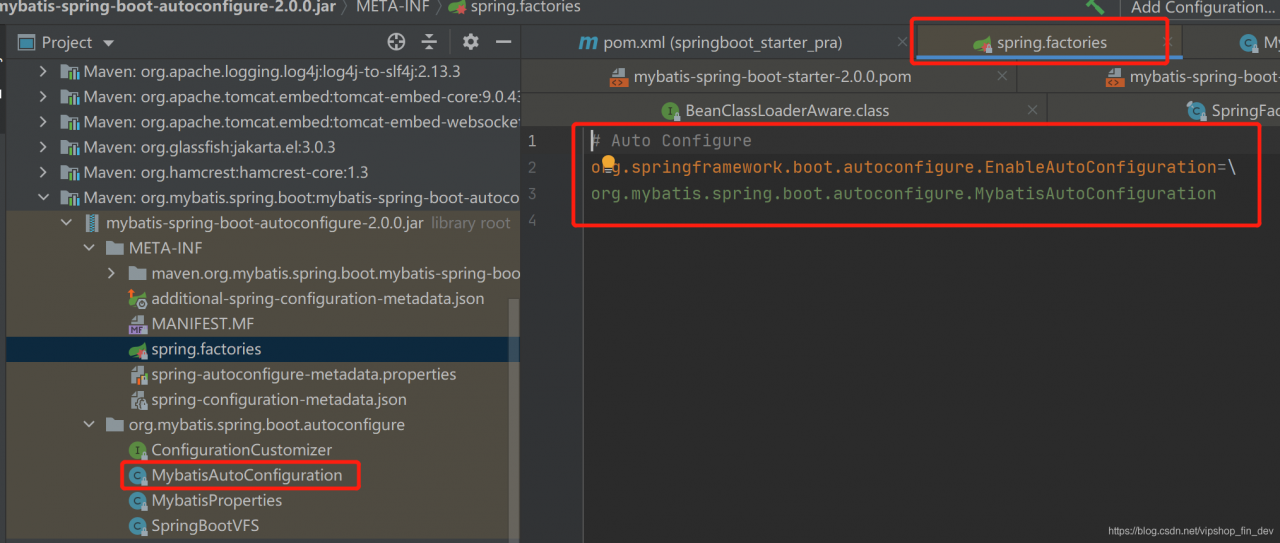Open the SpringFac... class tab

pos(1232,110)
